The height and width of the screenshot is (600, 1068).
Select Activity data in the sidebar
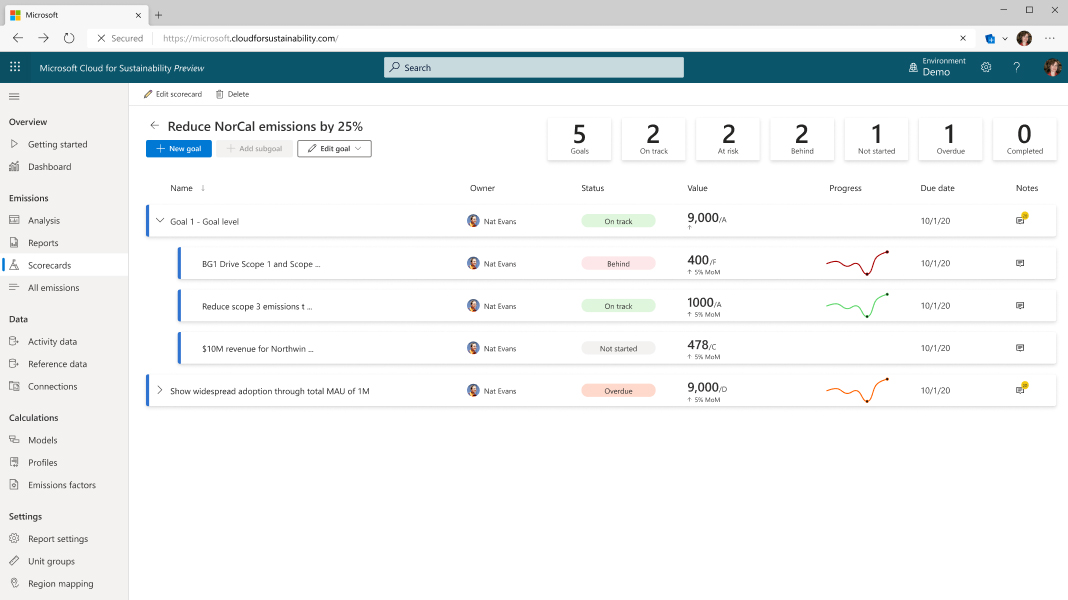(x=52, y=342)
